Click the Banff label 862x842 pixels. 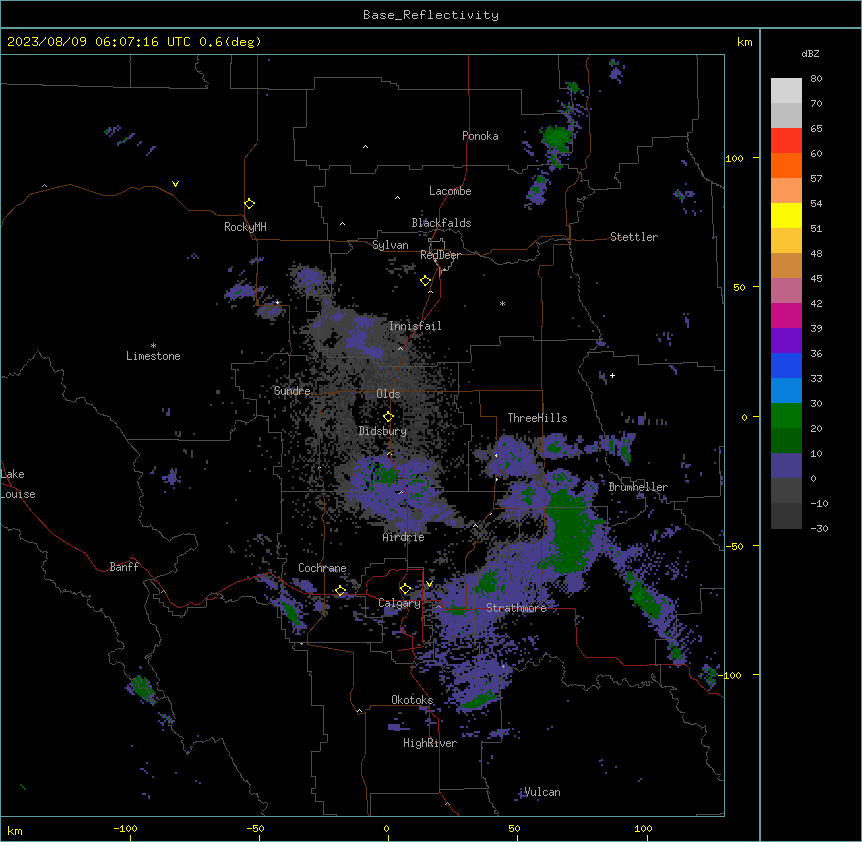(124, 567)
